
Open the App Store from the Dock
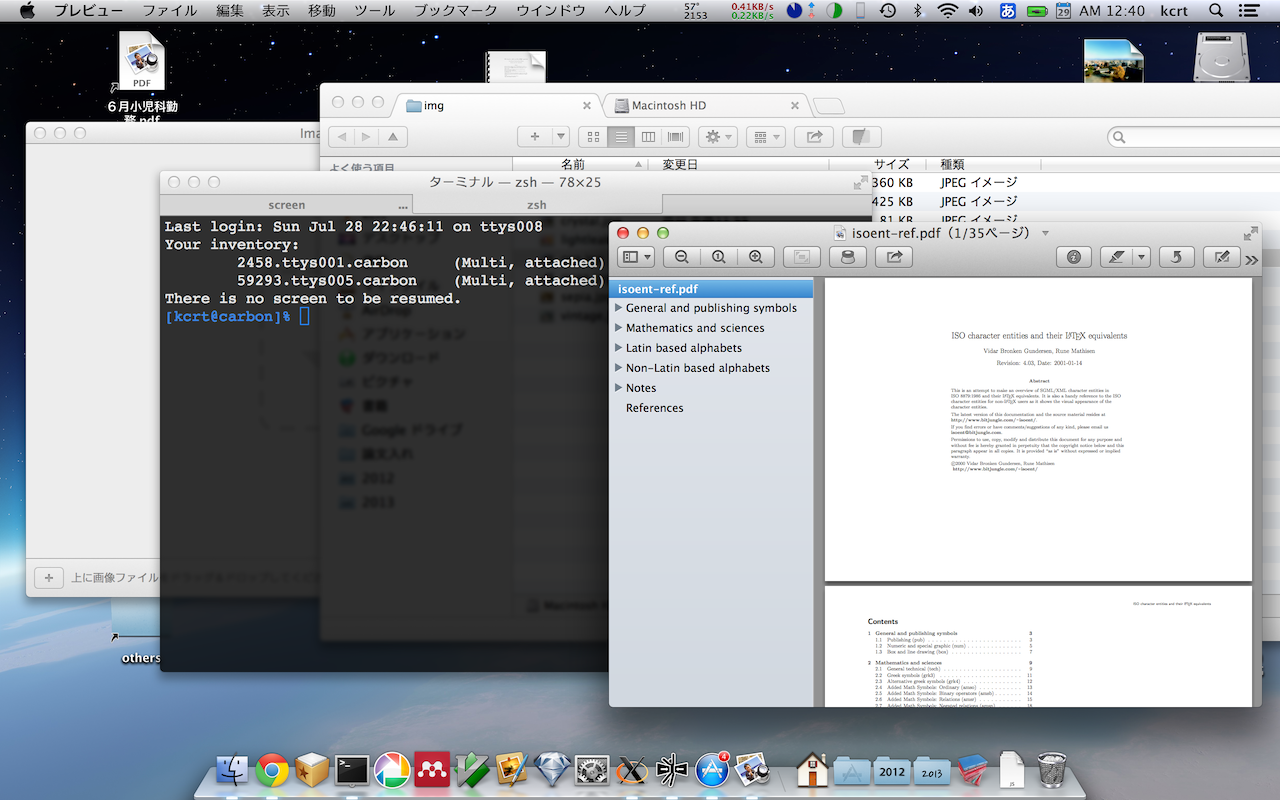[712, 770]
